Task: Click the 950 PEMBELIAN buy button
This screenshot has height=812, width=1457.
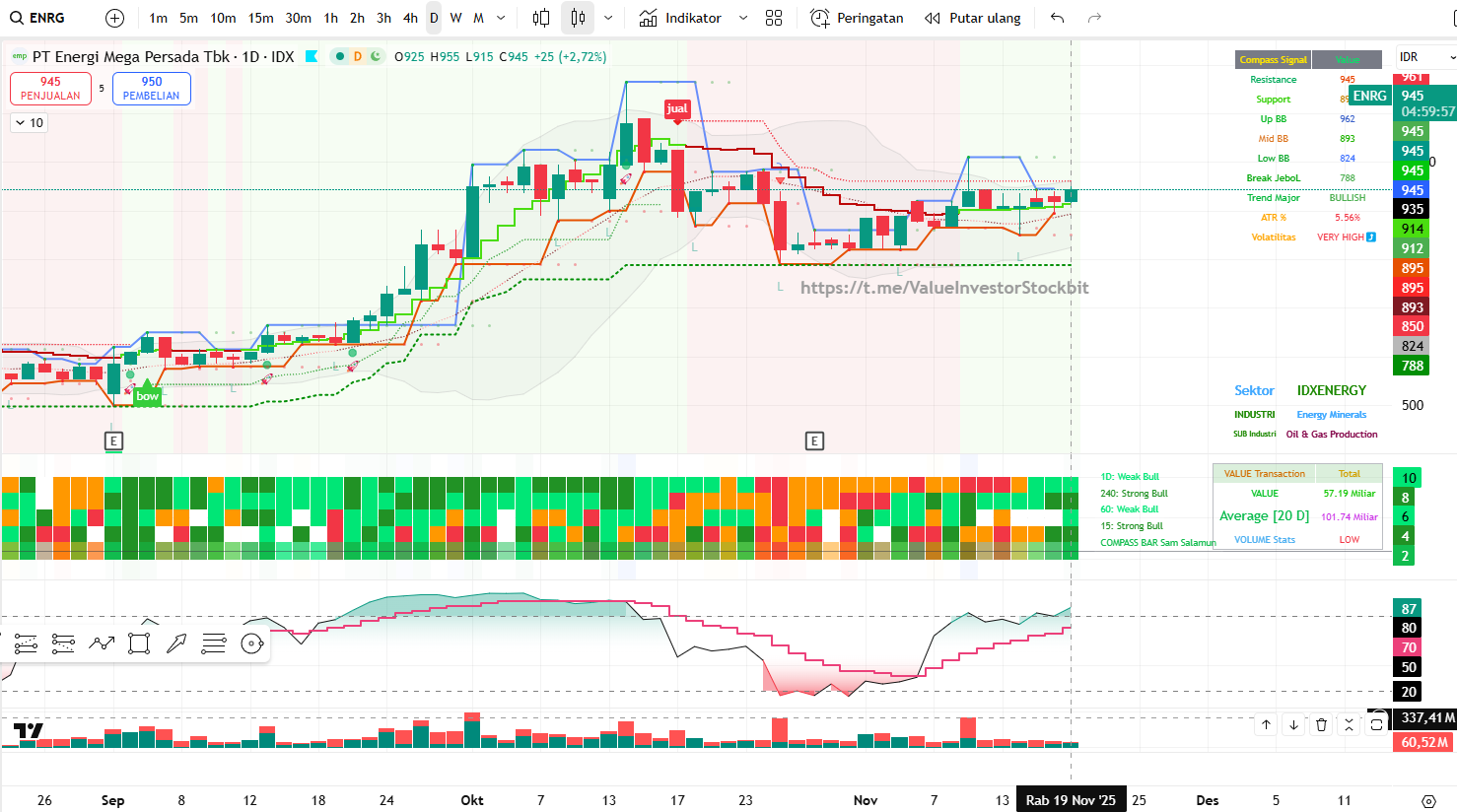Action: pos(152,89)
